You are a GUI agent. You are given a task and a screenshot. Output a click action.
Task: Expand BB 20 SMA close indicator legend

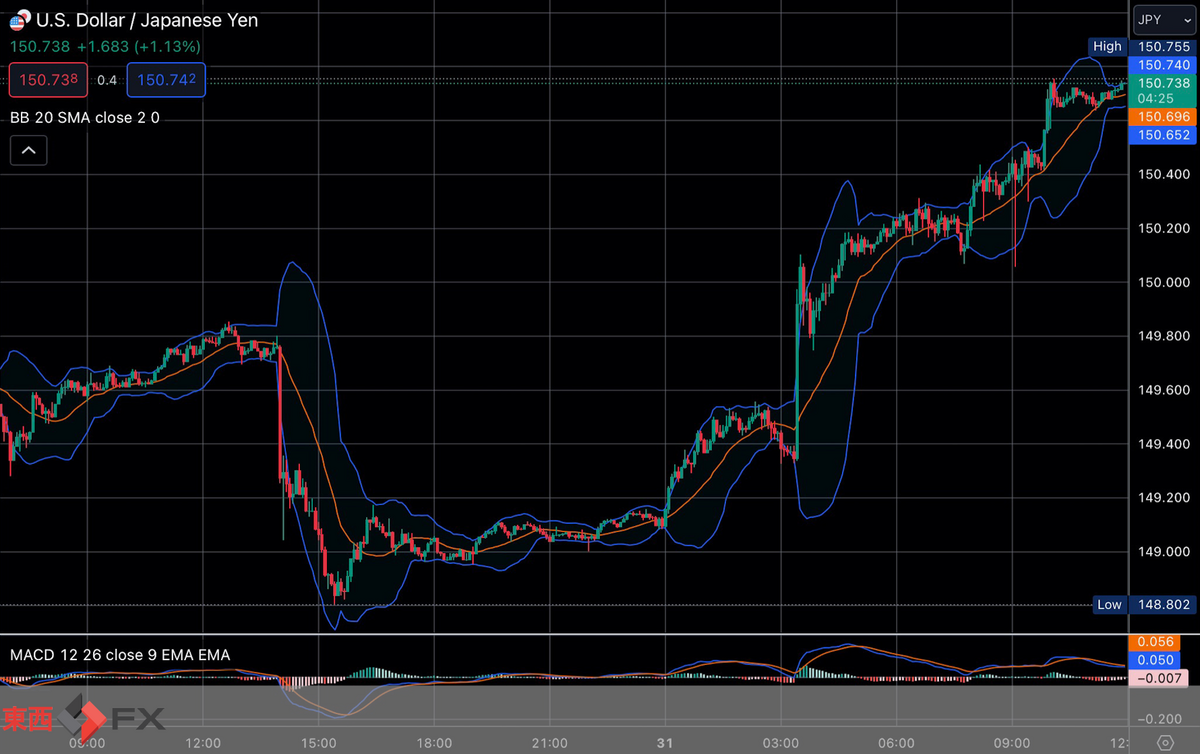click(x=85, y=117)
